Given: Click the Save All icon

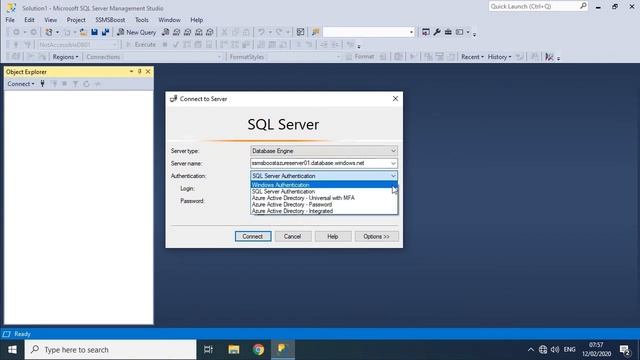Looking at the screenshot, I should (105, 32).
